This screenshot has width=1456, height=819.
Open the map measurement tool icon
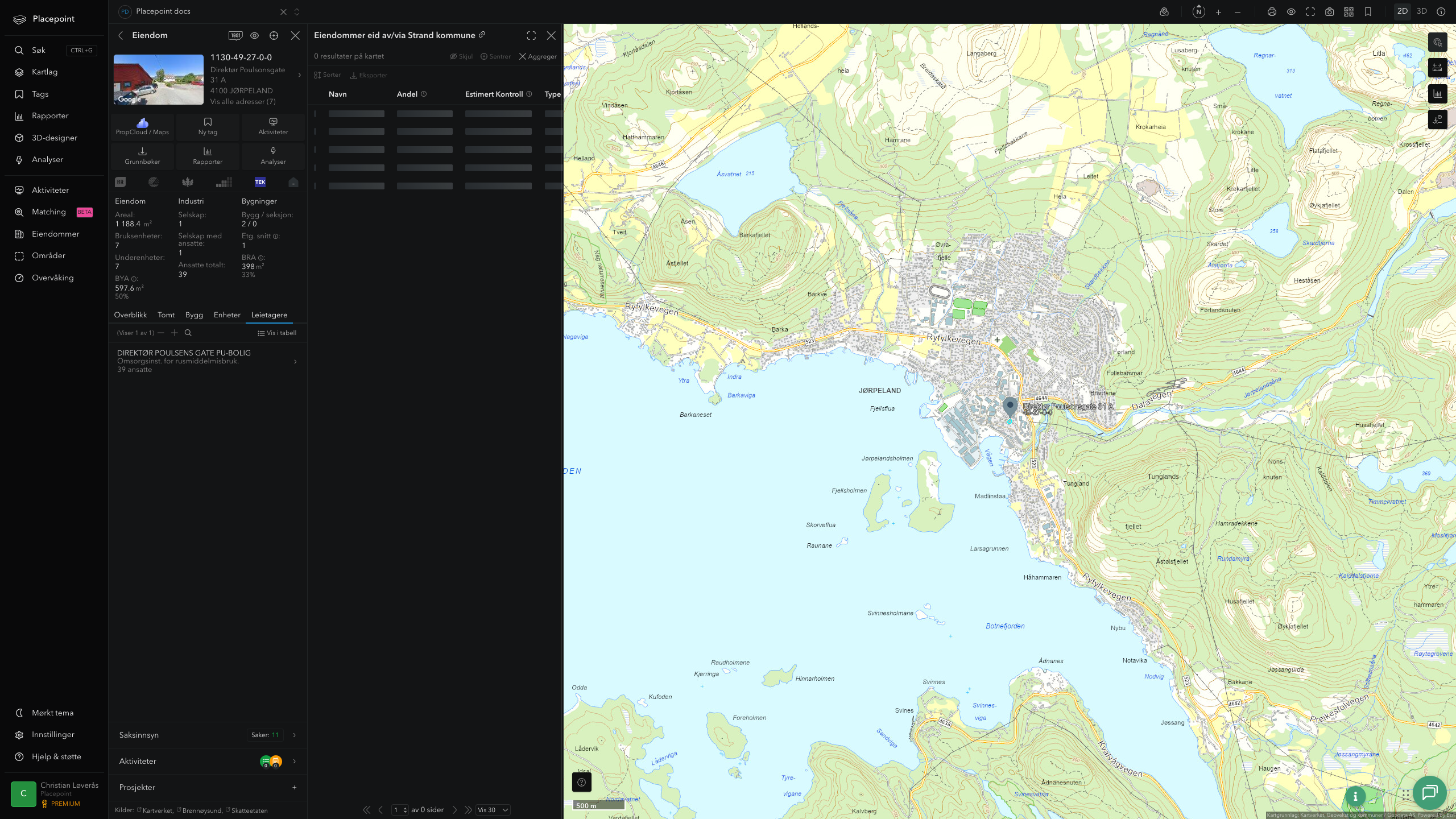[x=1437, y=68]
